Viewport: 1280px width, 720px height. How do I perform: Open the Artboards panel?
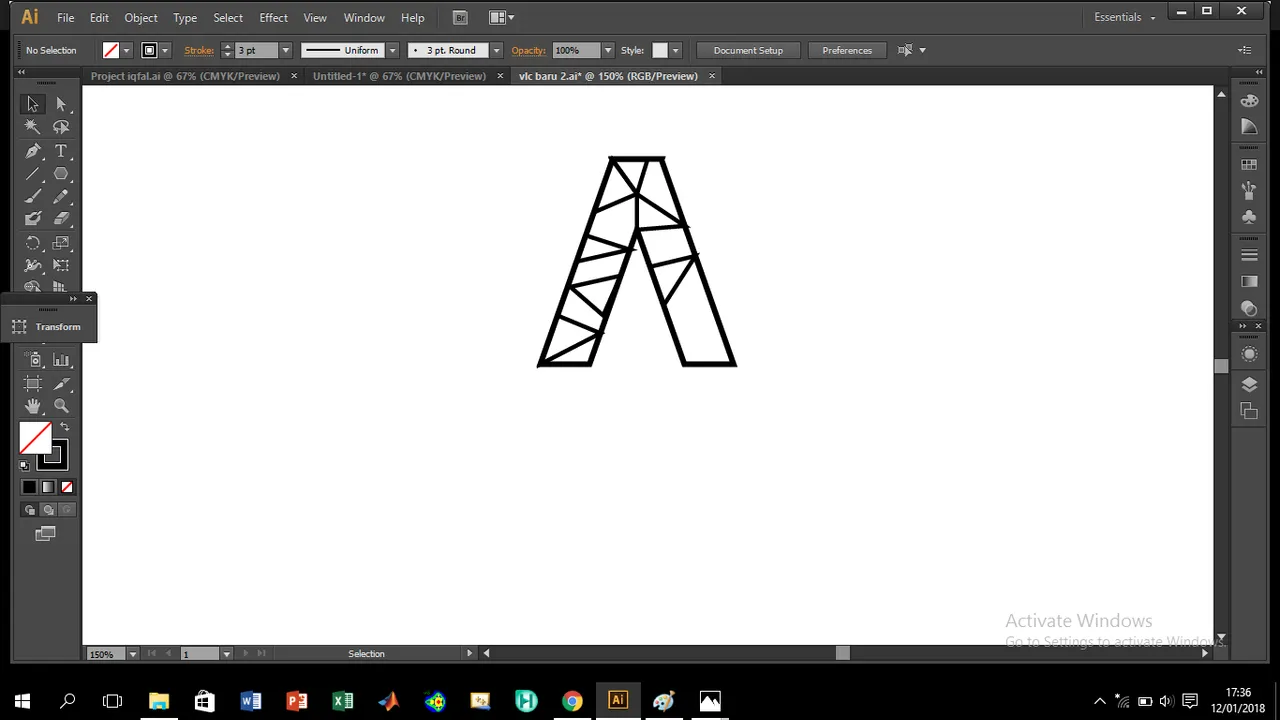[1249, 411]
